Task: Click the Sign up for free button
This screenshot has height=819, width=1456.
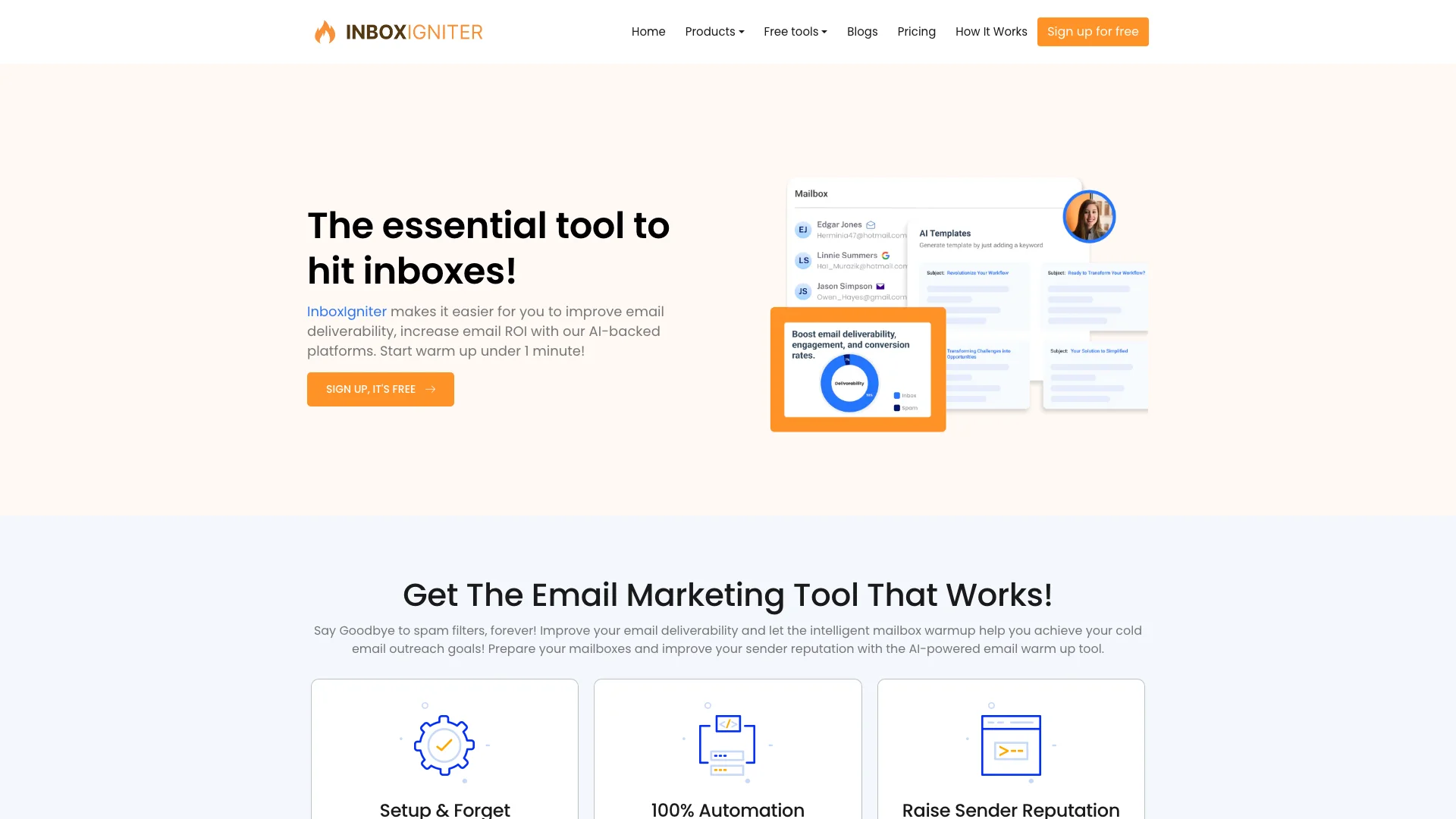Action: click(x=1093, y=31)
